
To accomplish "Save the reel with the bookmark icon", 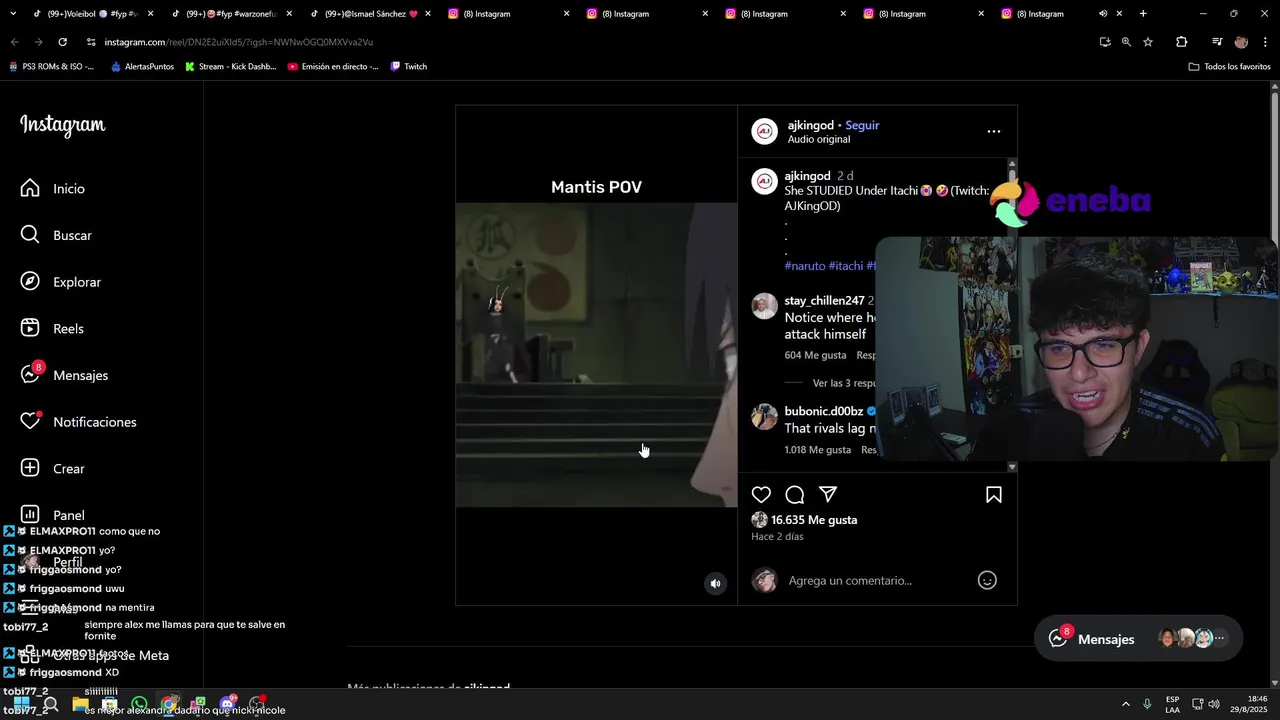I will (x=994, y=495).
